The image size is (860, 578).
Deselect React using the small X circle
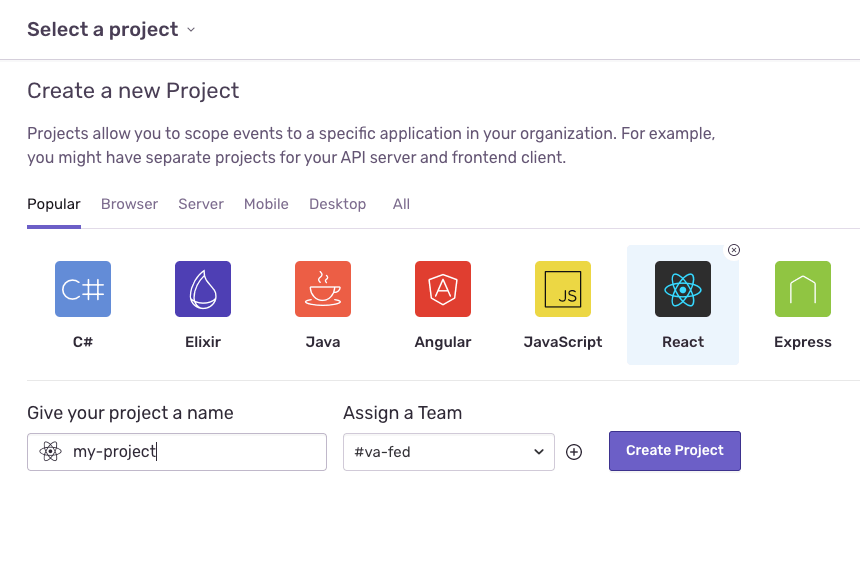(x=734, y=250)
